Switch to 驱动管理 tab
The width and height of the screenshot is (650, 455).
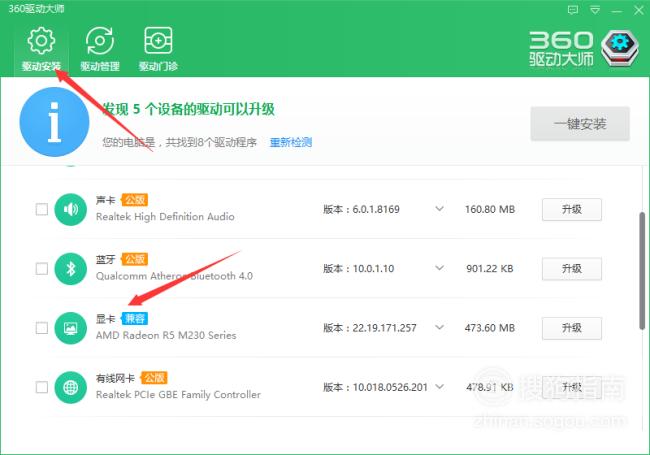point(100,49)
